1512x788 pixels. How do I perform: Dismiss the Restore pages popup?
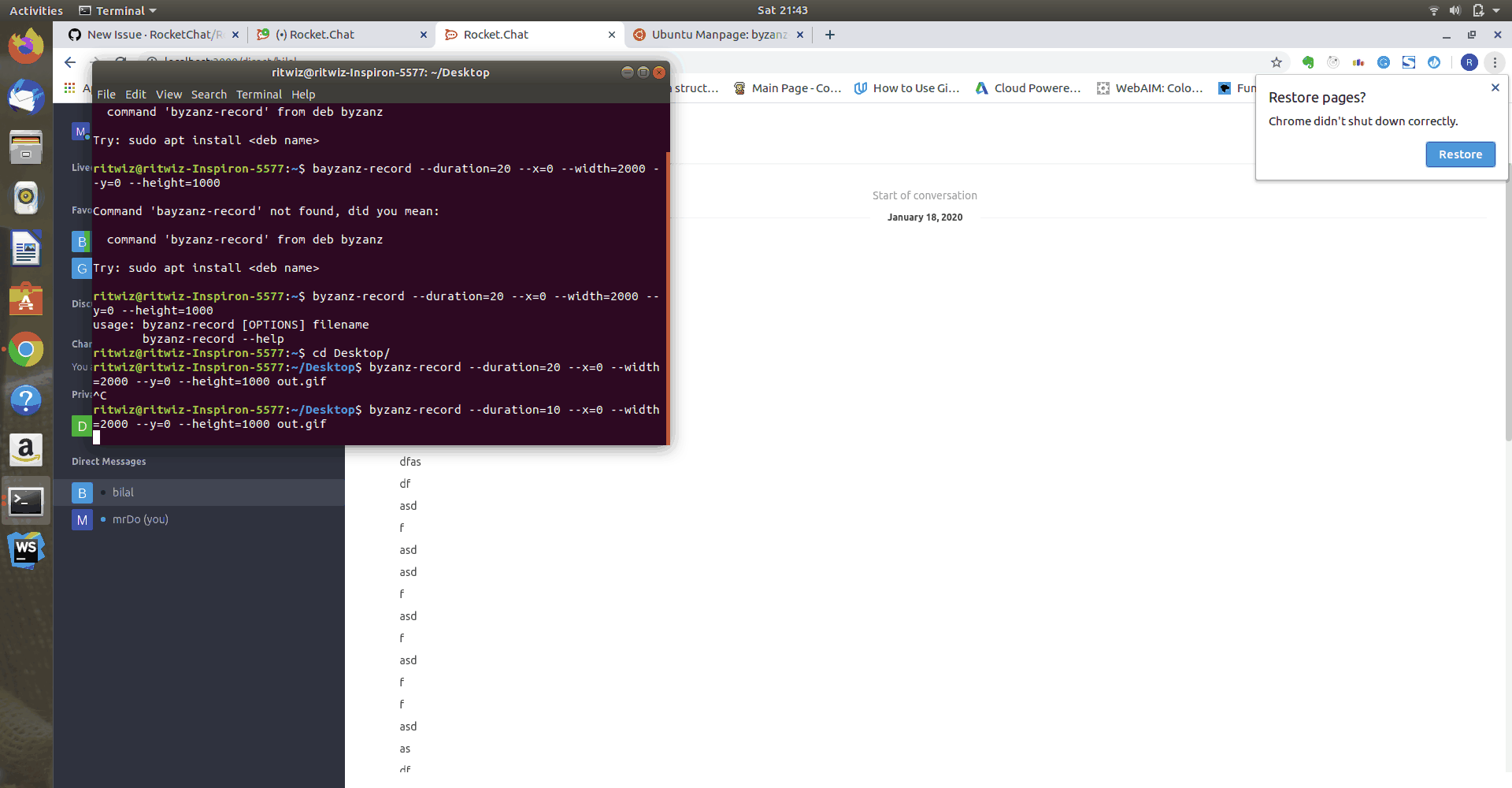tap(1495, 87)
